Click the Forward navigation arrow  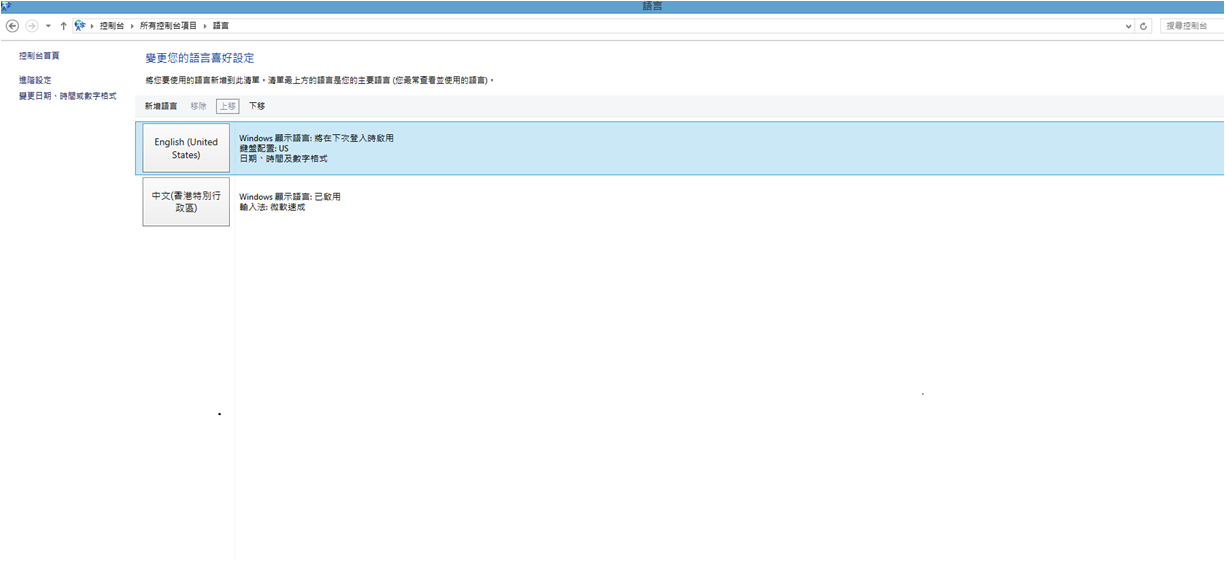pos(31,26)
